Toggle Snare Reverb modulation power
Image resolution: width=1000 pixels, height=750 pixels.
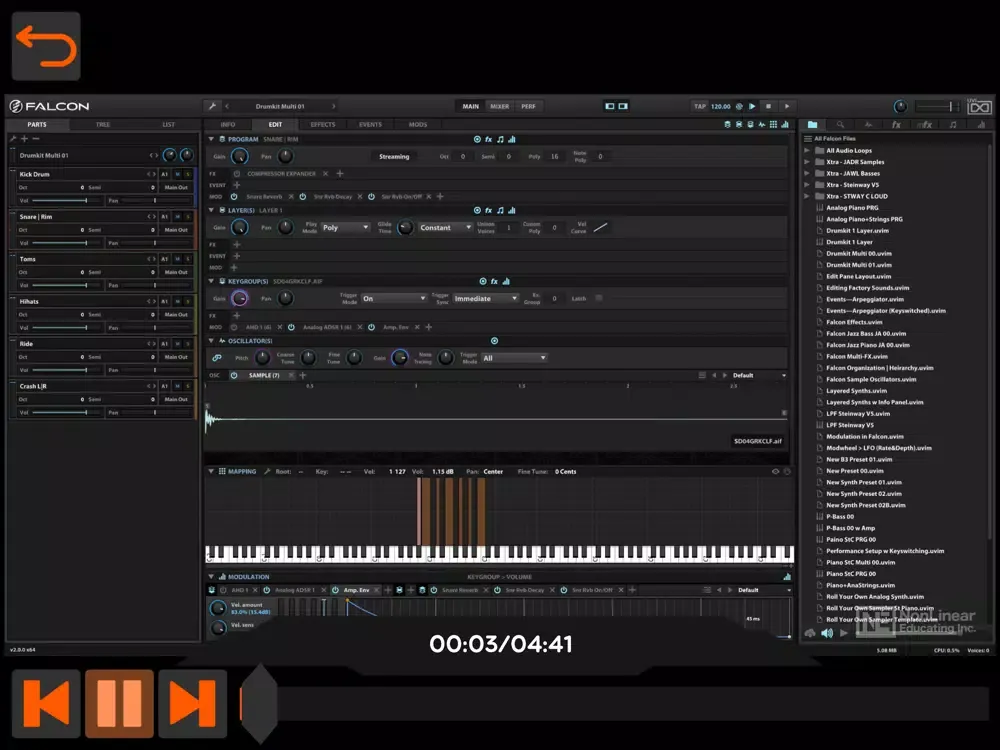[x=234, y=197]
